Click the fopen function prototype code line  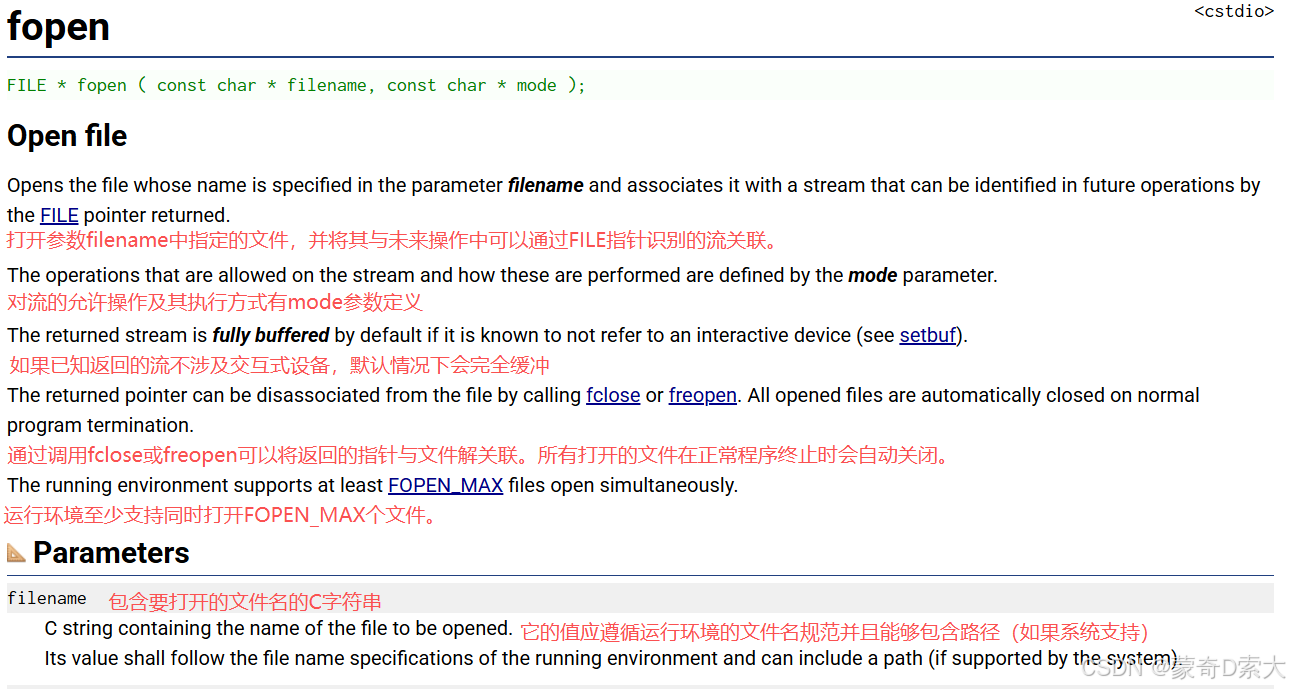click(x=296, y=85)
